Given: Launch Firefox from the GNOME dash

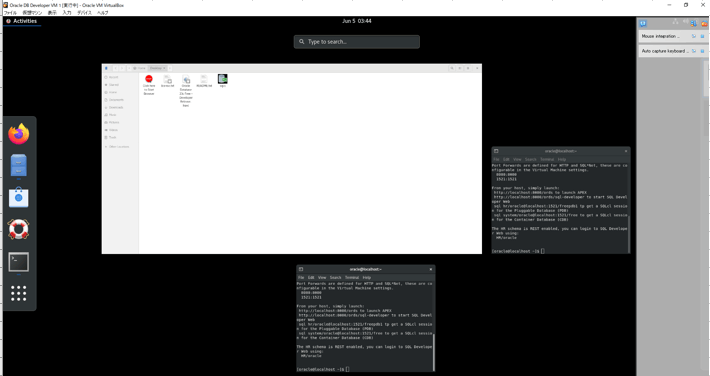Looking at the screenshot, I should click(x=19, y=134).
